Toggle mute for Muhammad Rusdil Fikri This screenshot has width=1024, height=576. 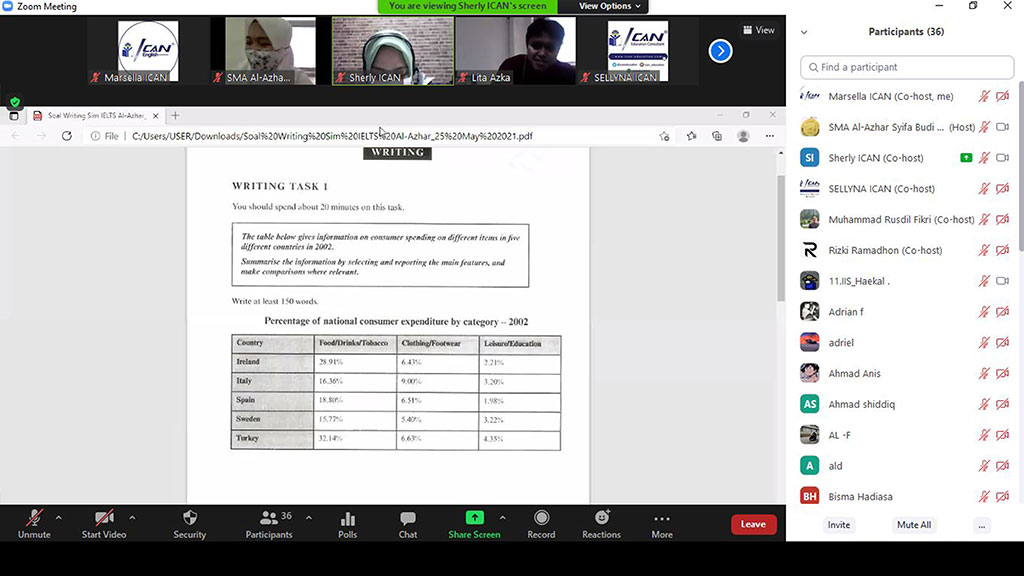(x=984, y=219)
